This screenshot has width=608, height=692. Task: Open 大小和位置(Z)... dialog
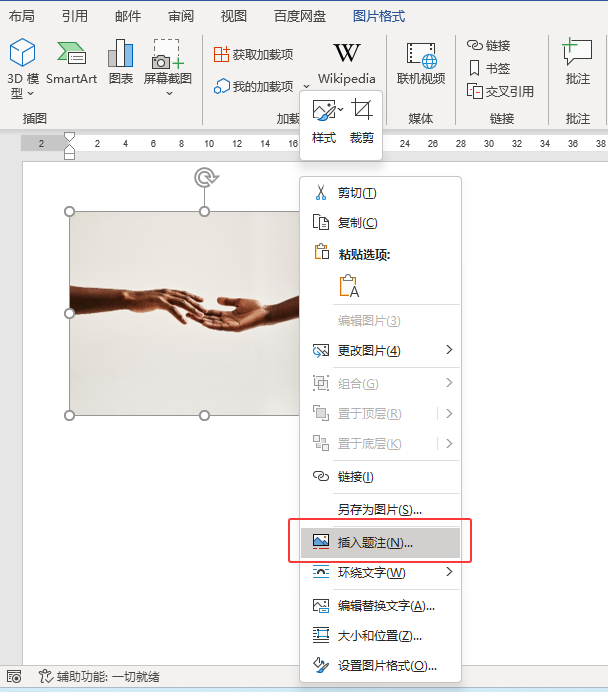(x=380, y=636)
